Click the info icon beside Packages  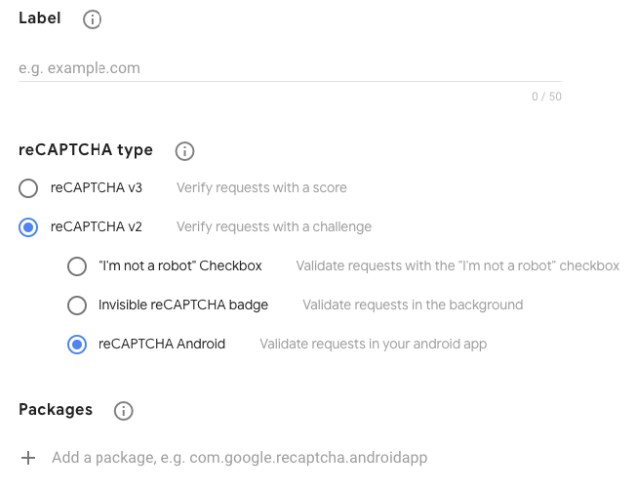tap(124, 410)
